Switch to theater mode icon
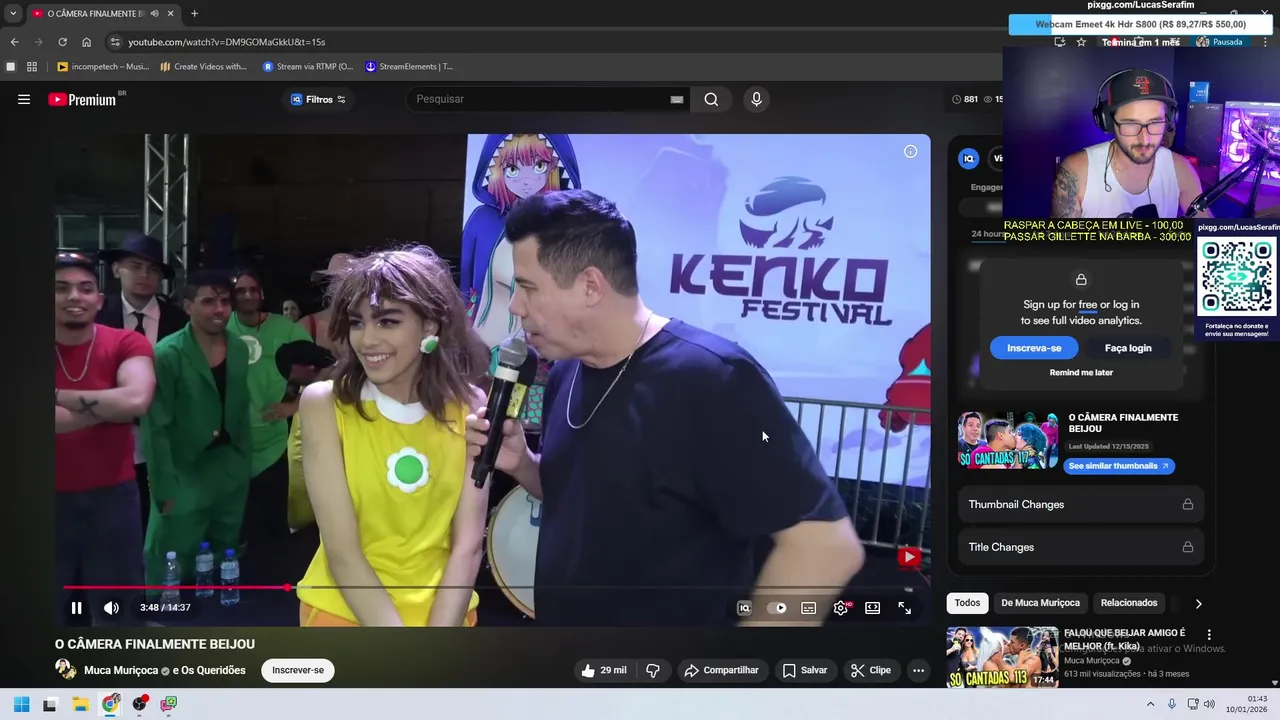The image size is (1280, 720). (873, 608)
